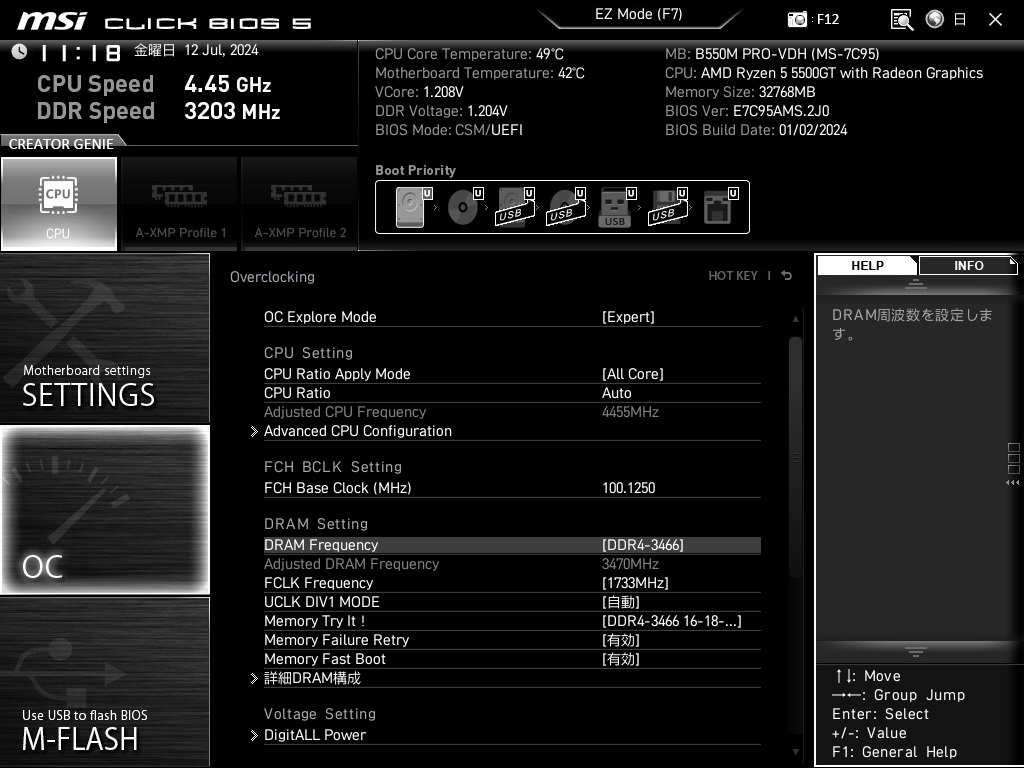Image resolution: width=1024 pixels, height=768 pixels.
Task: Select the USB floppy boot device icon
Action: click(x=668, y=207)
